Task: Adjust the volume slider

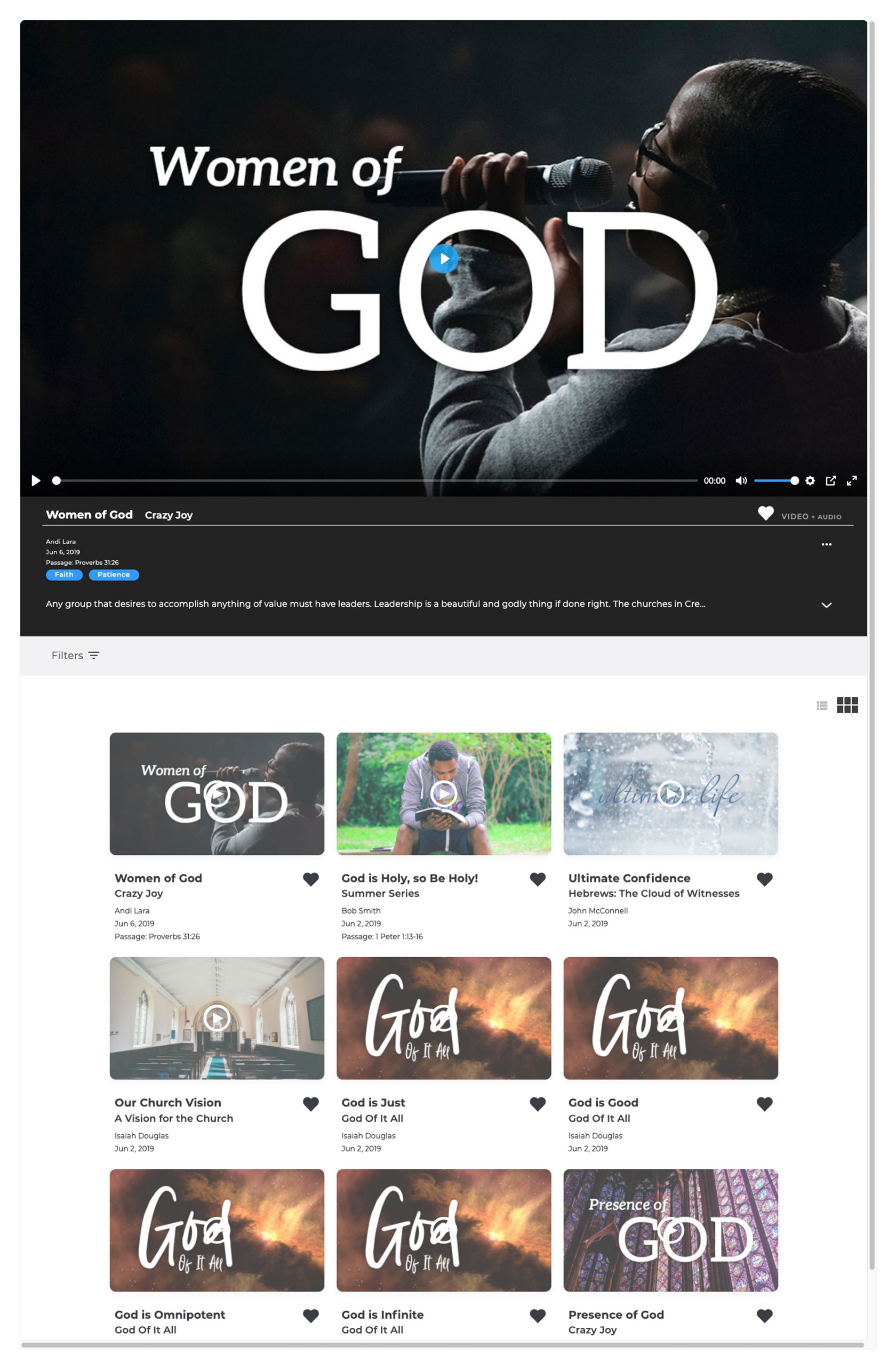Action: [775, 480]
